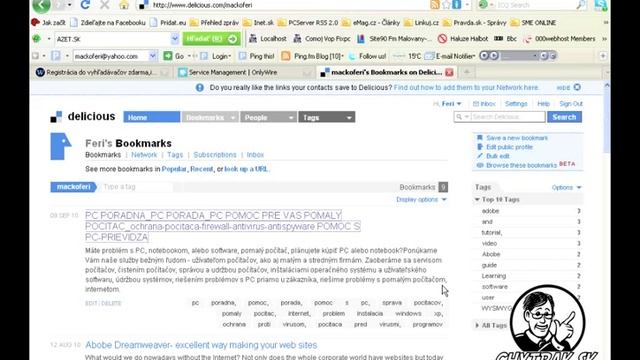Switch to Registrácia do vyhľadávačov tab

click(x=102, y=72)
